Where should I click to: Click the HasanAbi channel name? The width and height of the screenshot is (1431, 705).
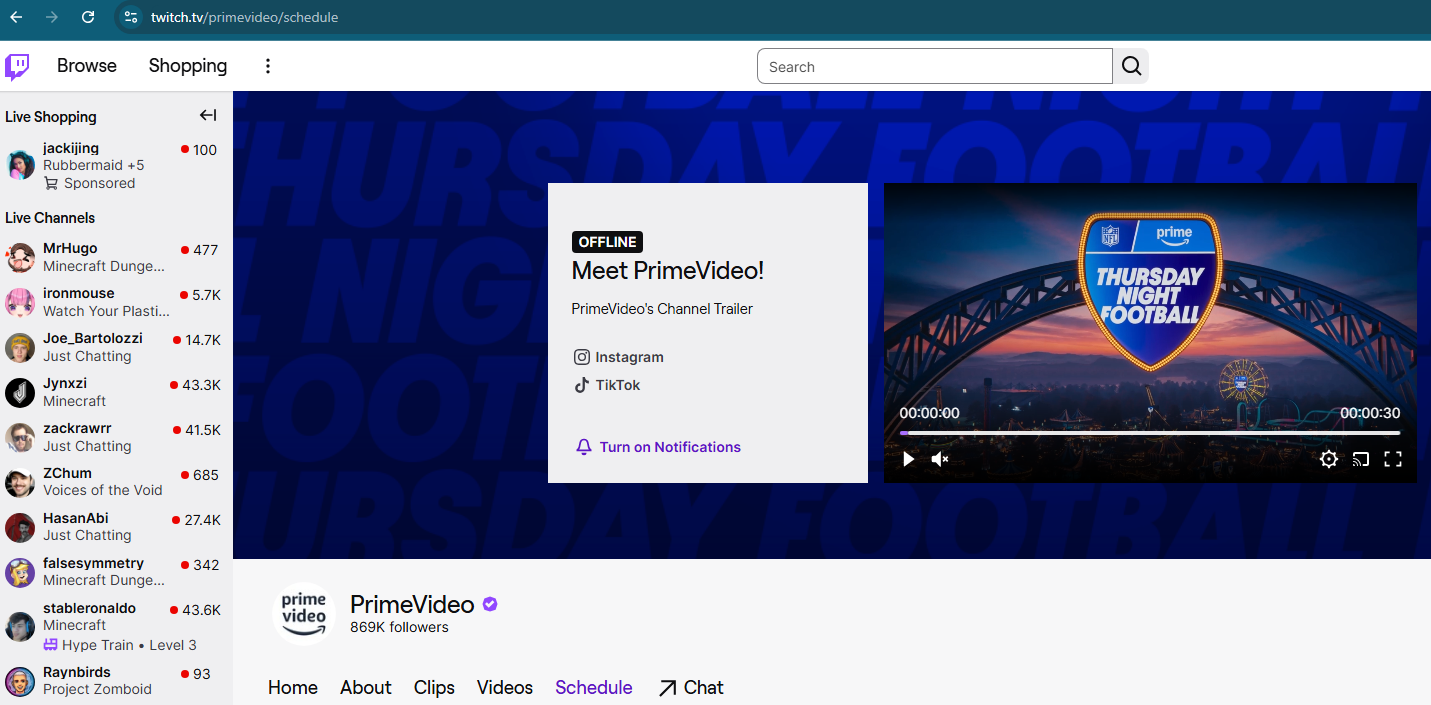pyautogui.click(x=76, y=518)
